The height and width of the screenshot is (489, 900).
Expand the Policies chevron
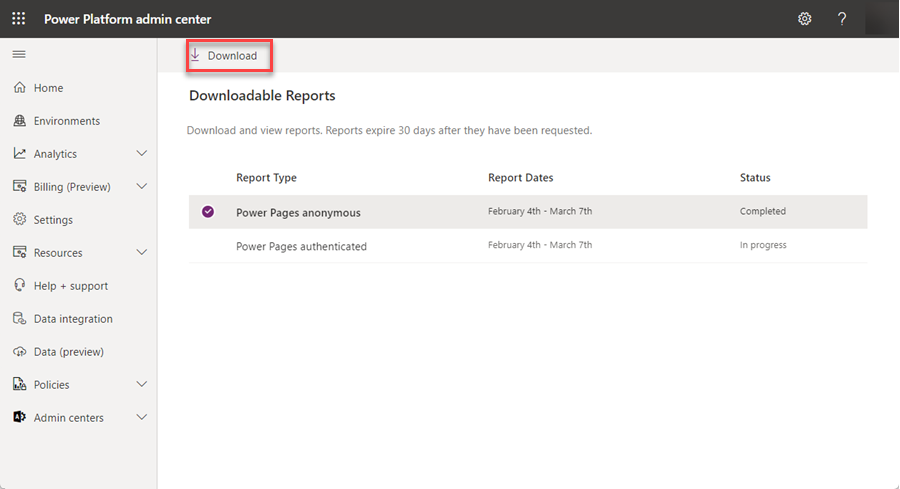[141, 385]
